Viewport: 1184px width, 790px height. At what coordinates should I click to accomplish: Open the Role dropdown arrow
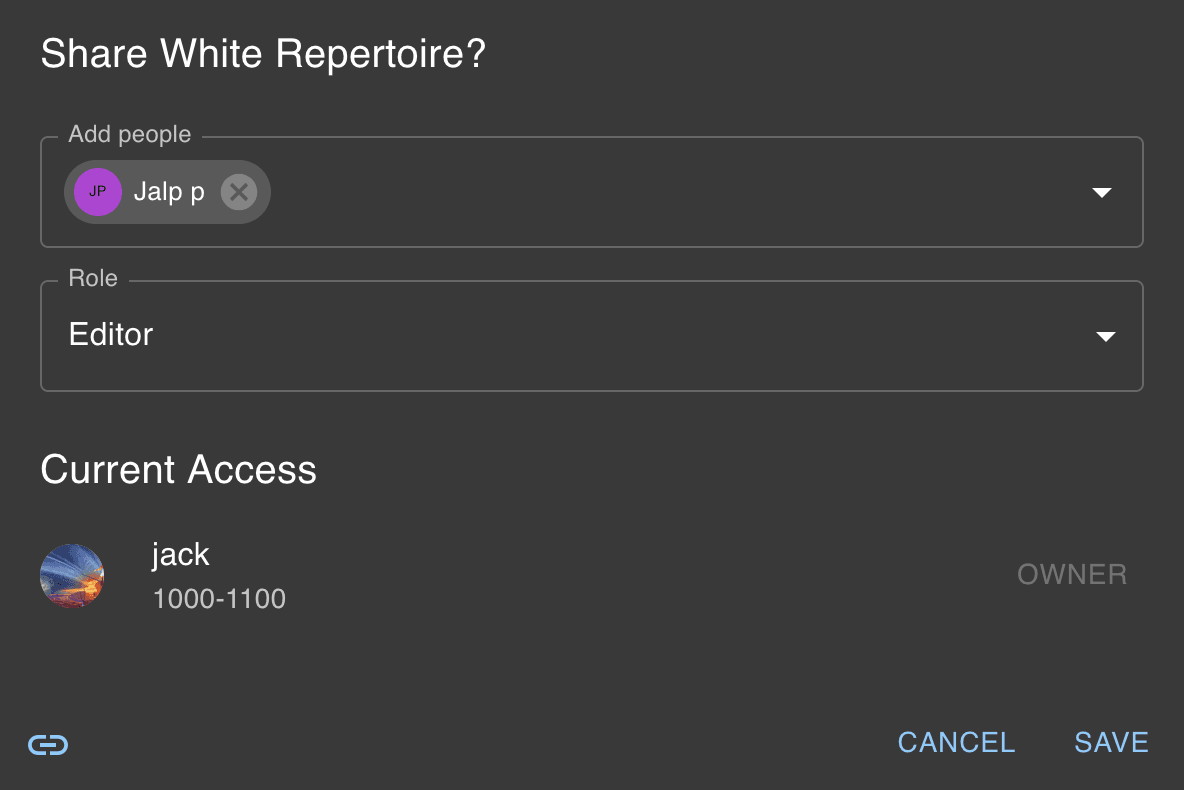1105,336
